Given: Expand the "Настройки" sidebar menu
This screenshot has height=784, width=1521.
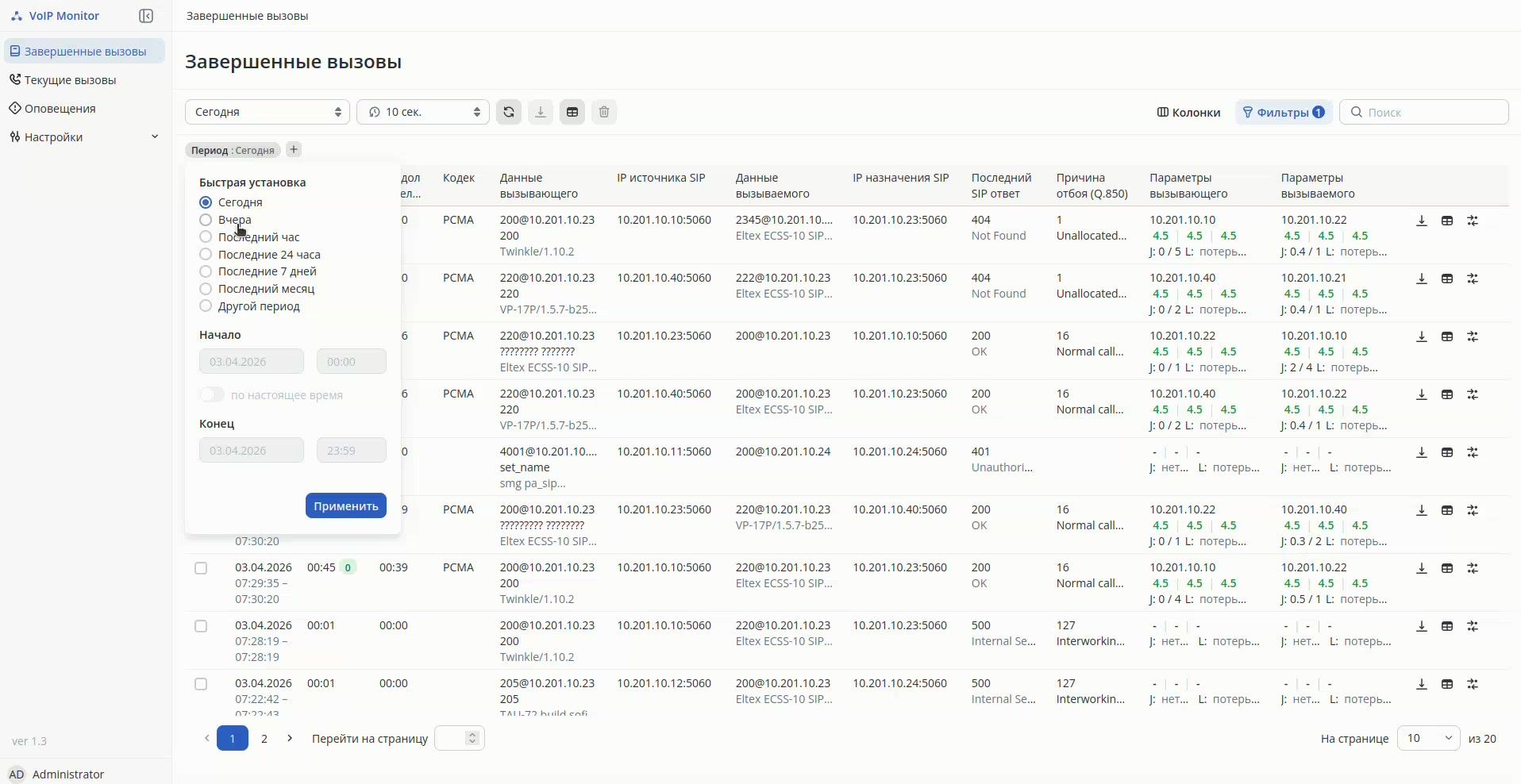Looking at the screenshot, I should click(x=84, y=137).
